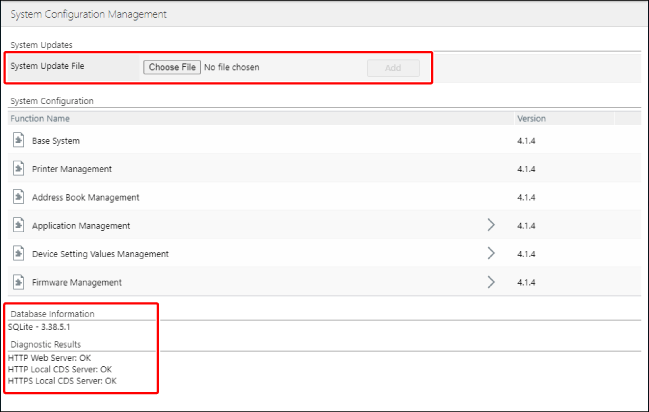The height and width of the screenshot is (412, 649).
Task: Expand Device Setting Values Management chevron
Action: click(490, 253)
